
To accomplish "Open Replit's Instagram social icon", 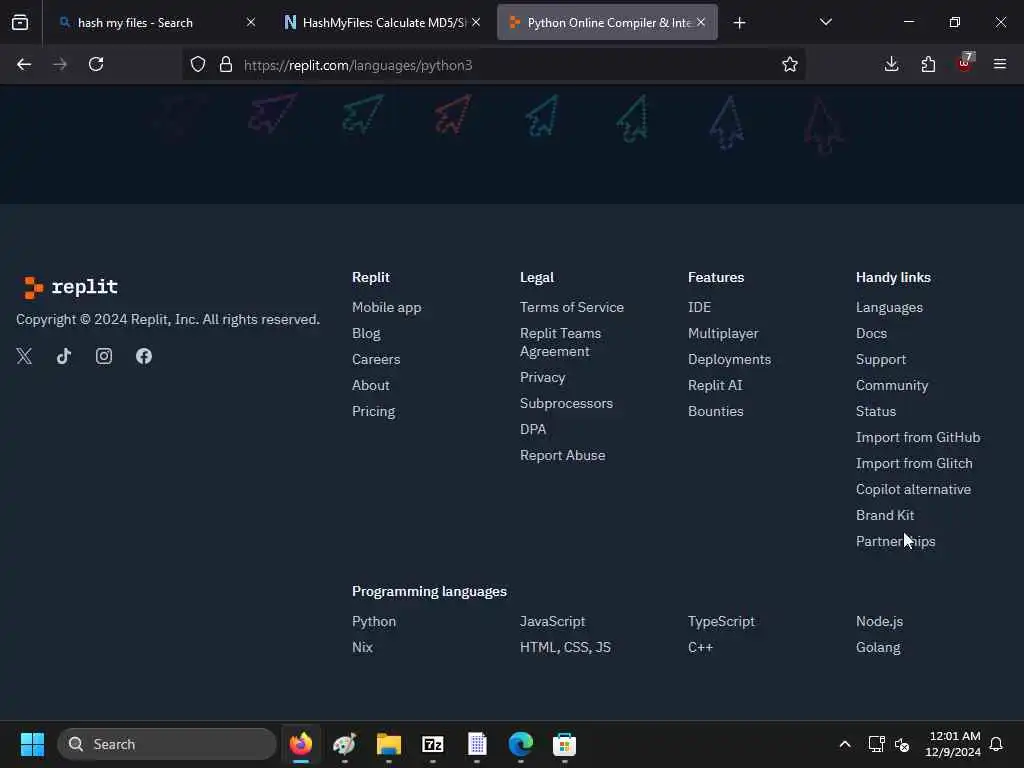I will [x=104, y=356].
